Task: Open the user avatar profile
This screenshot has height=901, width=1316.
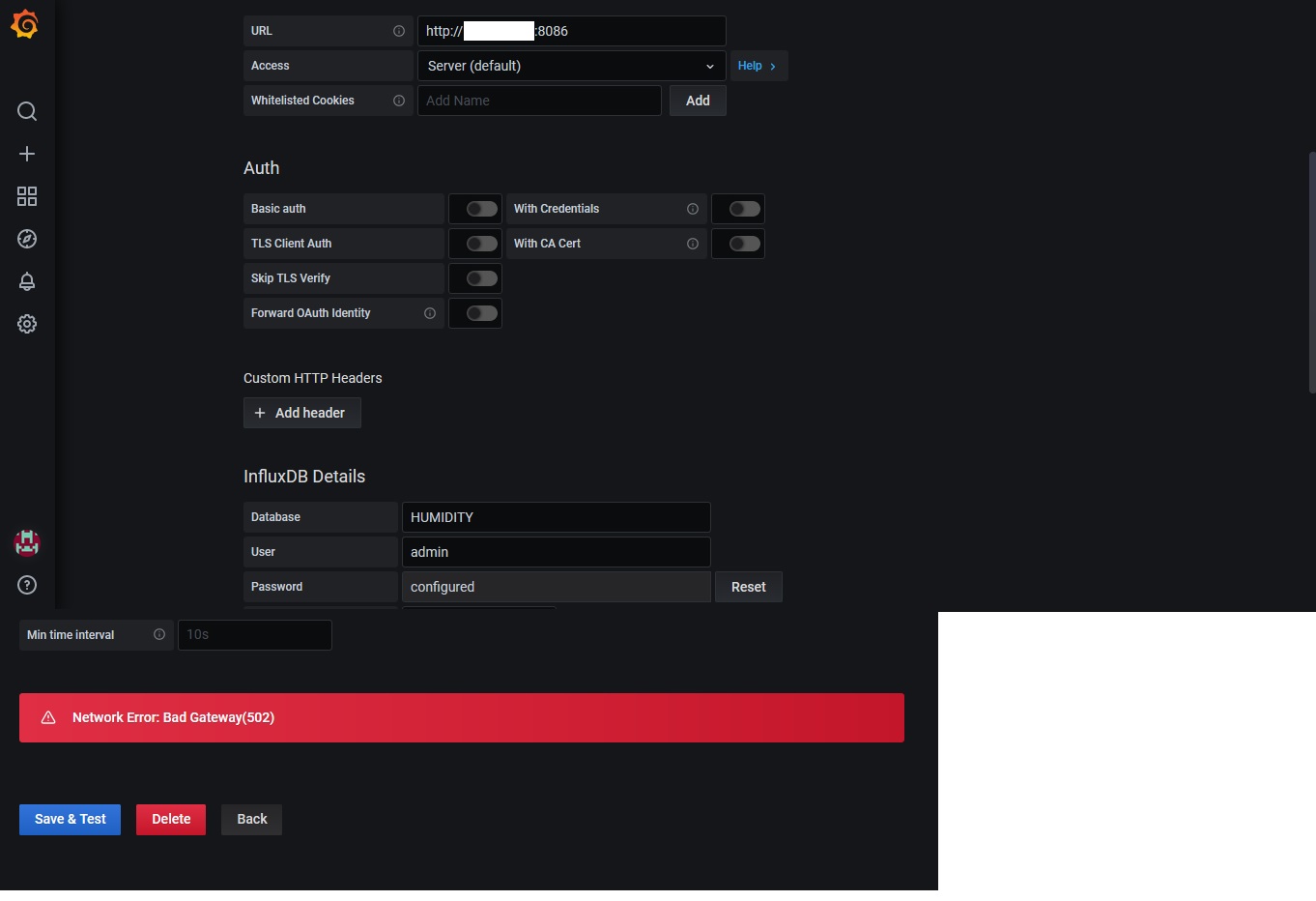Action: [x=27, y=543]
